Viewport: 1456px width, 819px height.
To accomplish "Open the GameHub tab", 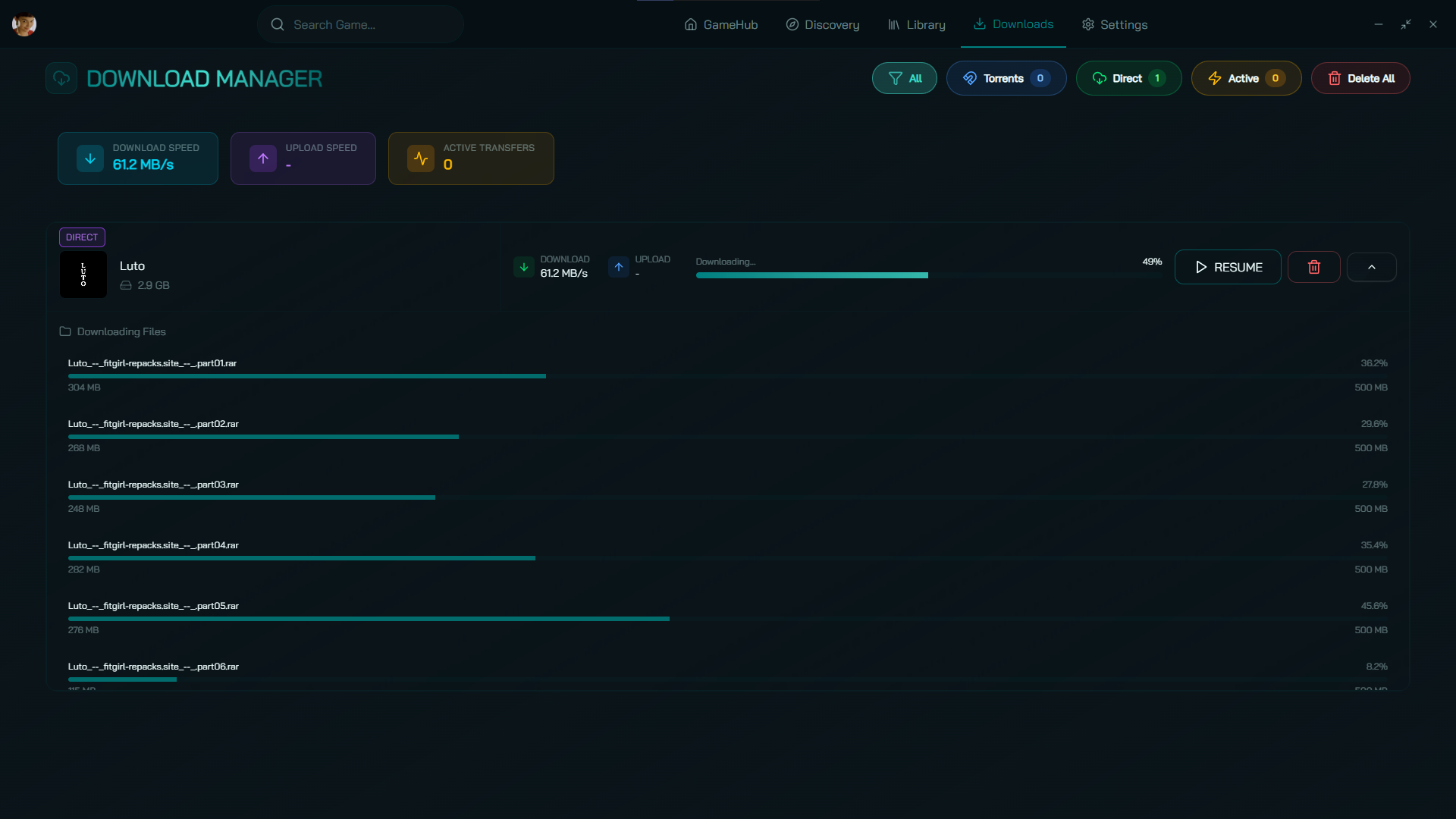I will [720, 24].
